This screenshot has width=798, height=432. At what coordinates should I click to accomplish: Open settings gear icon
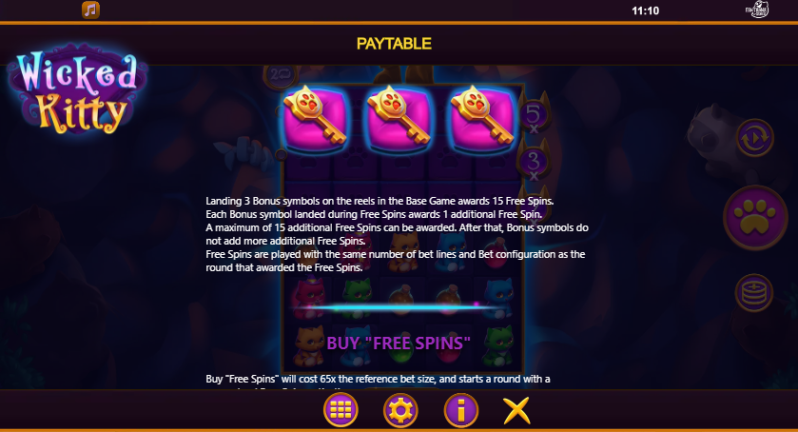pyautogui.click(x=401, y=410)
